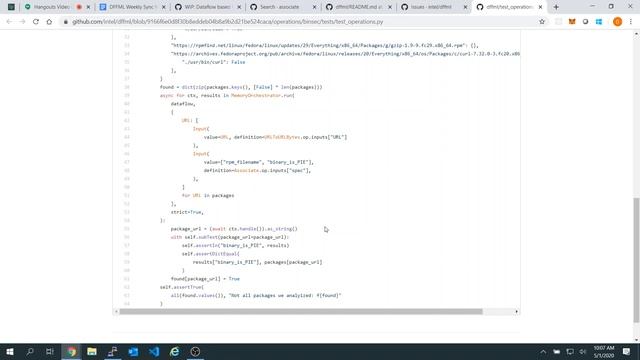Click the URL address bar

[302, 22]
